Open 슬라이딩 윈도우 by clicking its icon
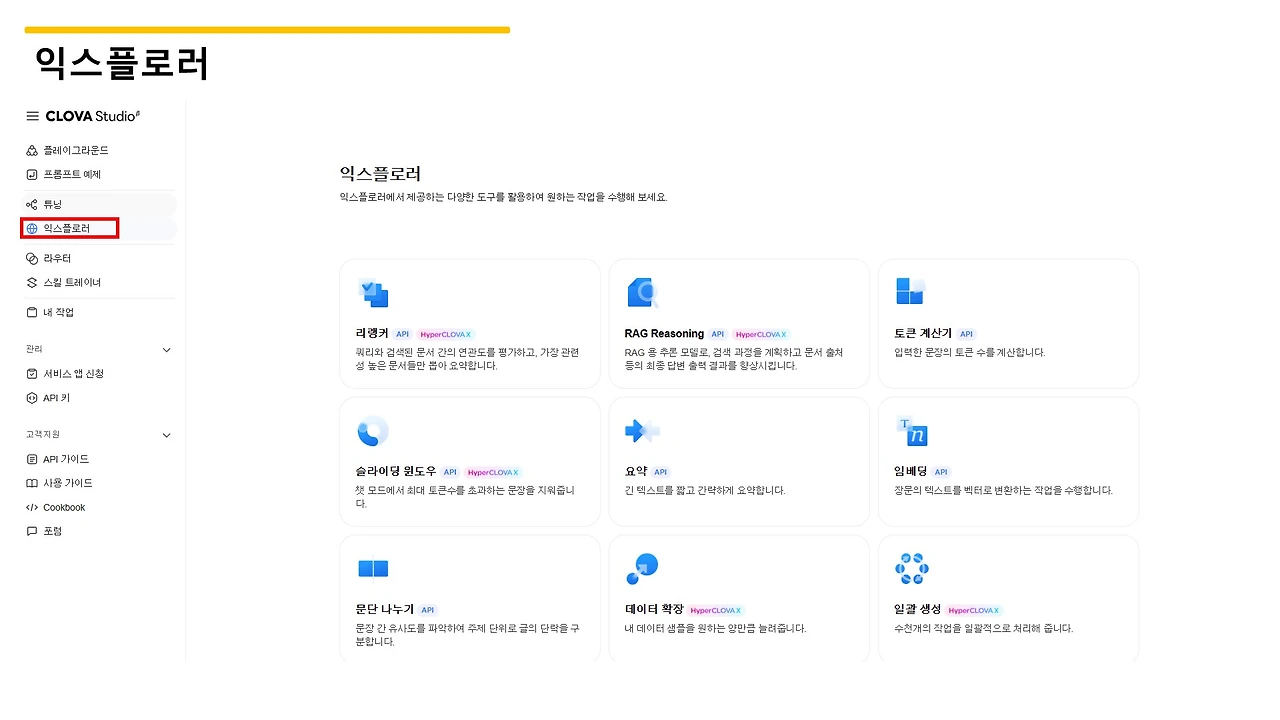This screenshot has width=1280, height=720. coord(373,431)
